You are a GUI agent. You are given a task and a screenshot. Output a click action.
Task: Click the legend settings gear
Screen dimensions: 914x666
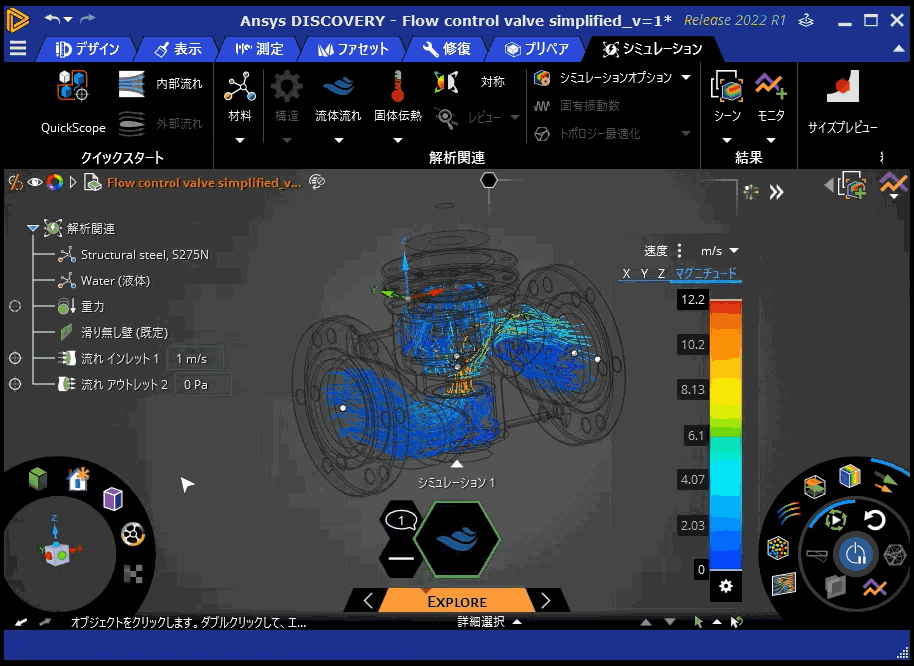pos(726,586)
